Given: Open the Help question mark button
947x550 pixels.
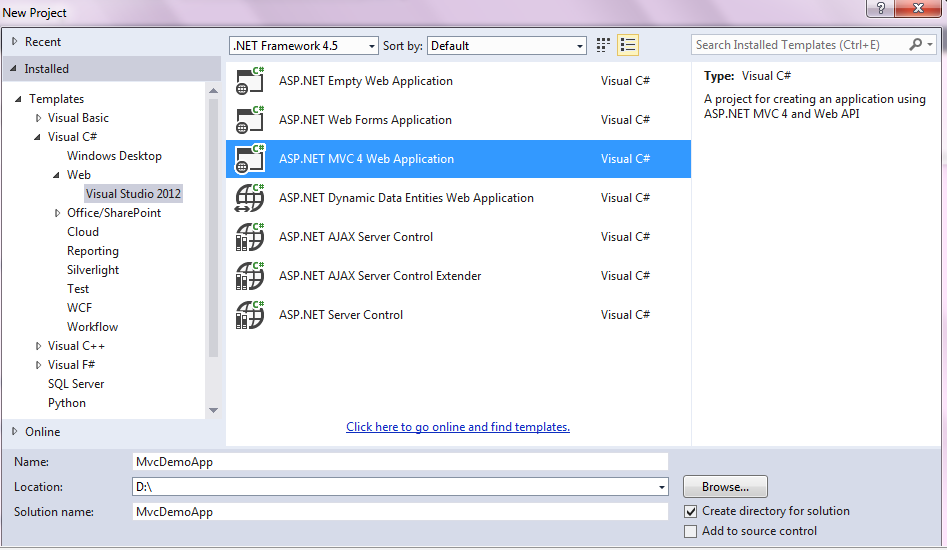Looking at the screenshot, I should 881,8.
